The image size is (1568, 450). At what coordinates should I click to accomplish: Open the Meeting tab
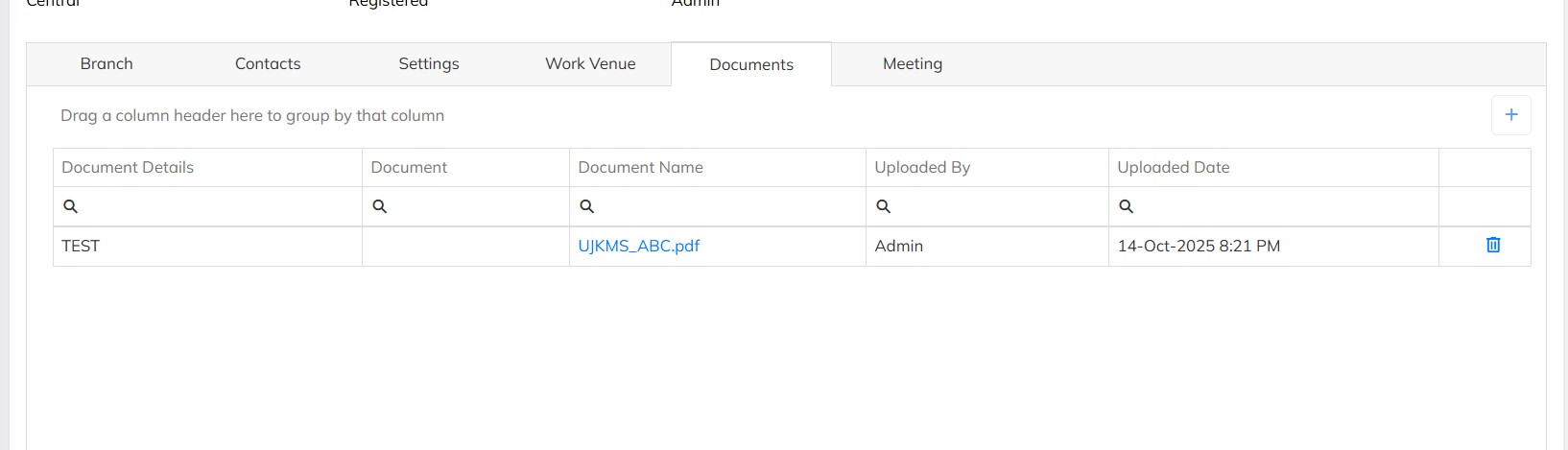913,64
